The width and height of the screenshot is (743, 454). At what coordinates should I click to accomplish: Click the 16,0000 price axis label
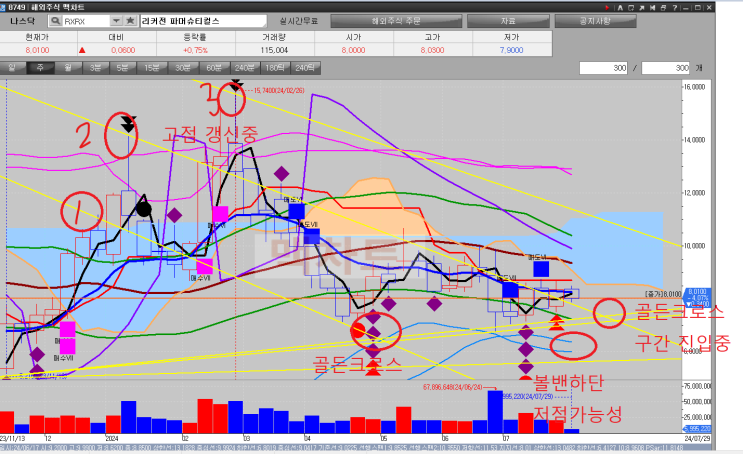695,87
